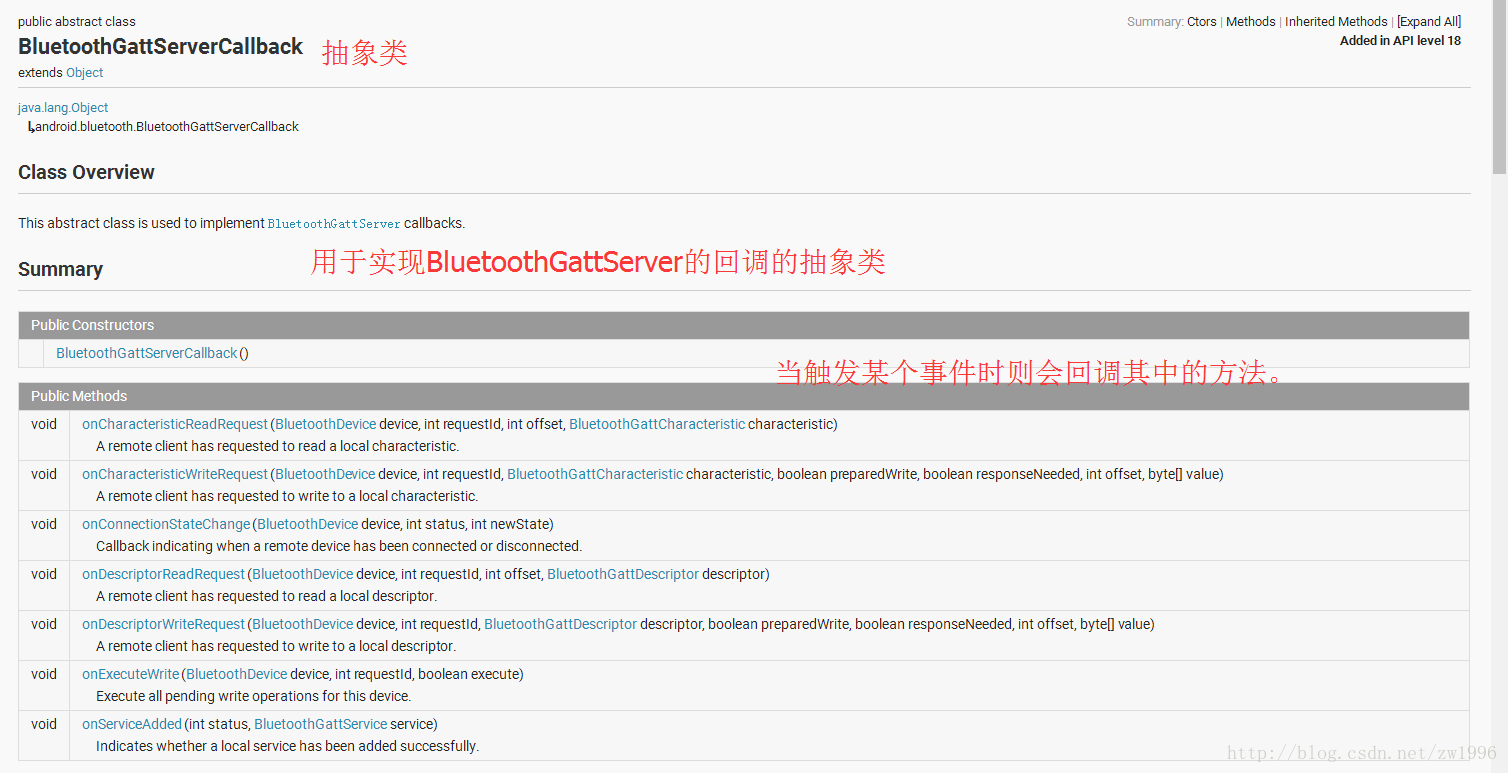Click 'Indicates whether a local service has been added successfully.'
The width and height of the screenshot is (1508, 773).
[288, 746]
